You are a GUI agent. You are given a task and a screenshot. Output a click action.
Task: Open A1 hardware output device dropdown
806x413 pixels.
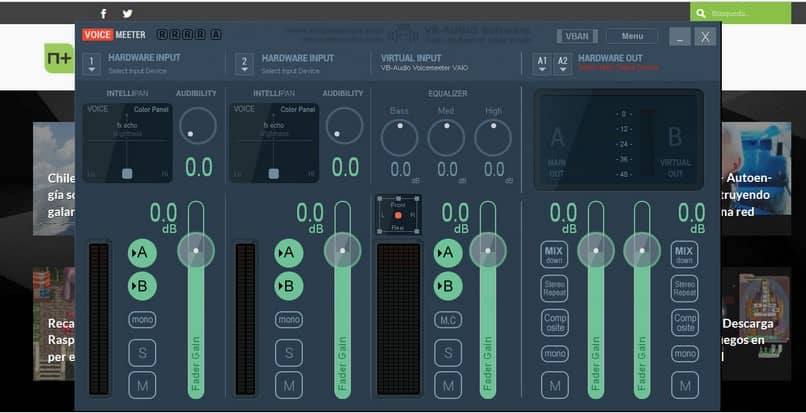pyautogui.click(x=542, y=65)
